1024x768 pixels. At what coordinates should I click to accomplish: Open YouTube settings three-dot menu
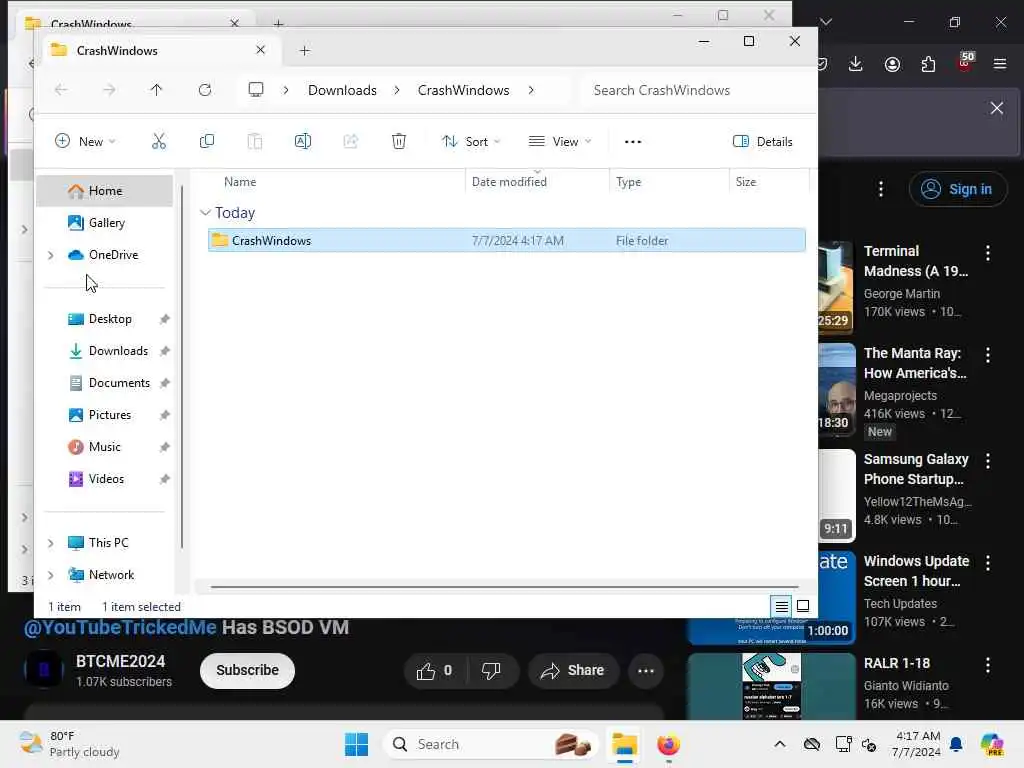click(x=881, y=189)
